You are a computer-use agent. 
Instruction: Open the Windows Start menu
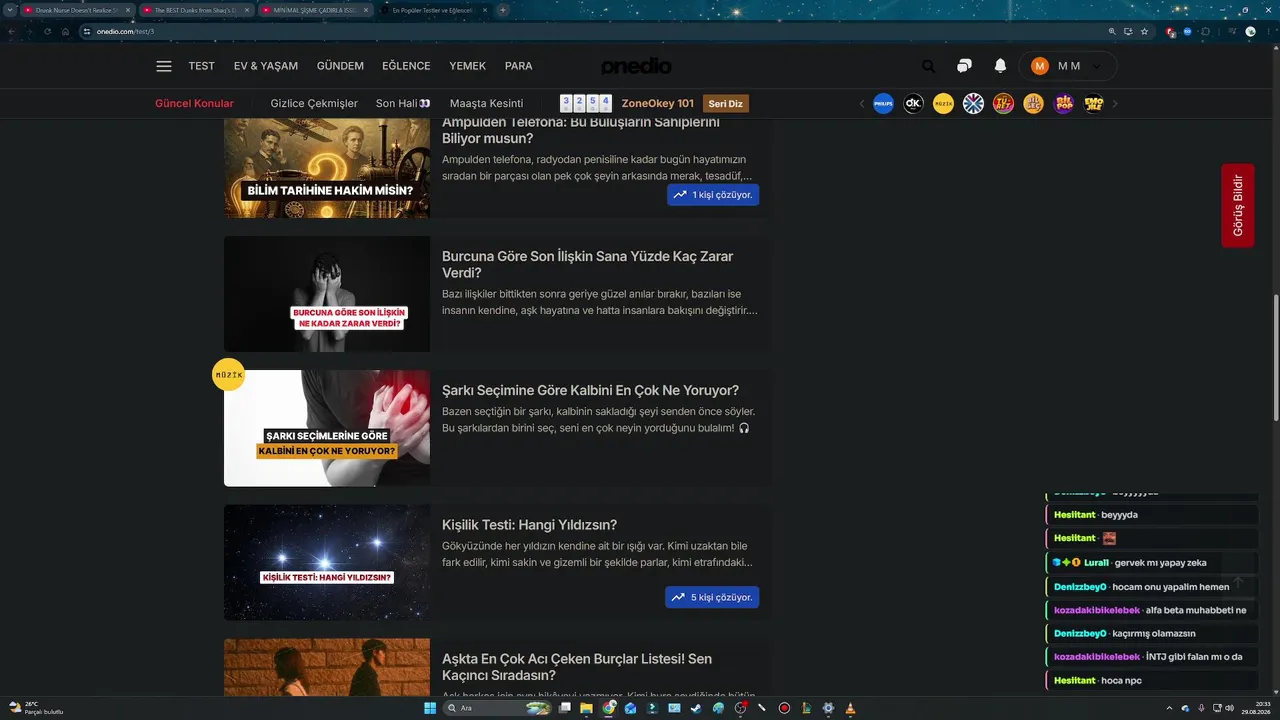click(x=429, y=708)
